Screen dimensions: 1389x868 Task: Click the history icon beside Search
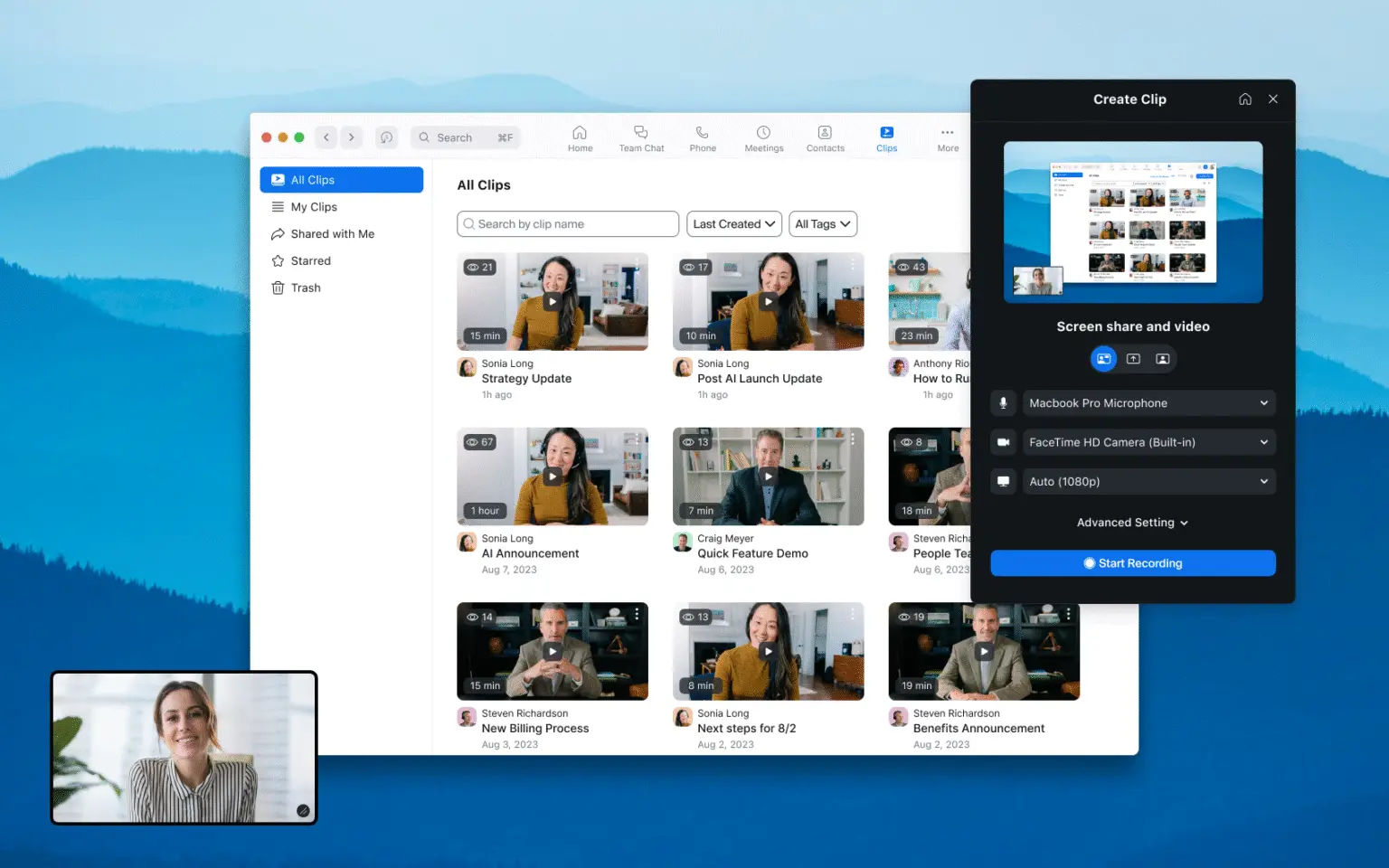386,137
